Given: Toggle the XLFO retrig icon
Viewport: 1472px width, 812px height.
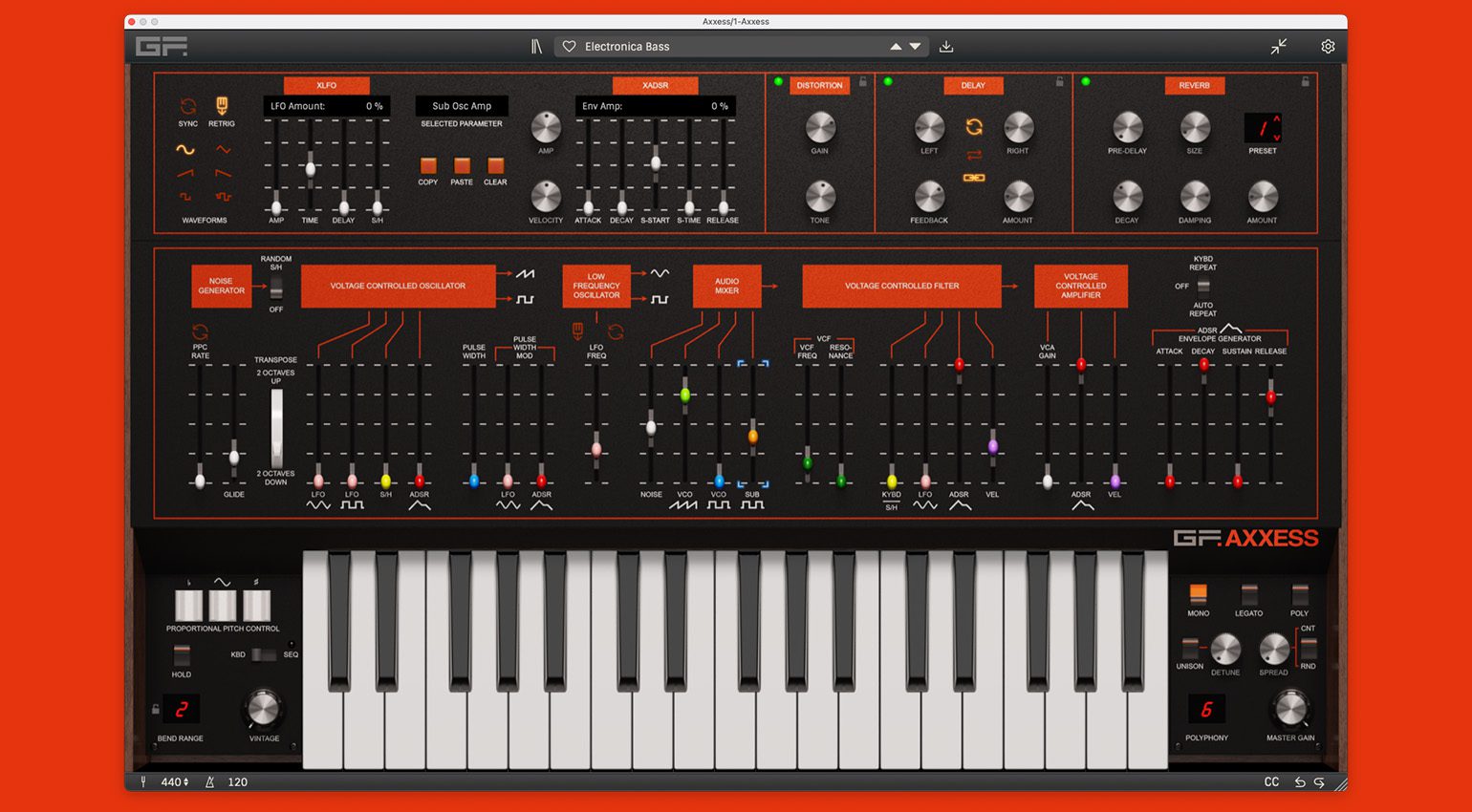Looking at the screenshot, I should coord(222,106).
